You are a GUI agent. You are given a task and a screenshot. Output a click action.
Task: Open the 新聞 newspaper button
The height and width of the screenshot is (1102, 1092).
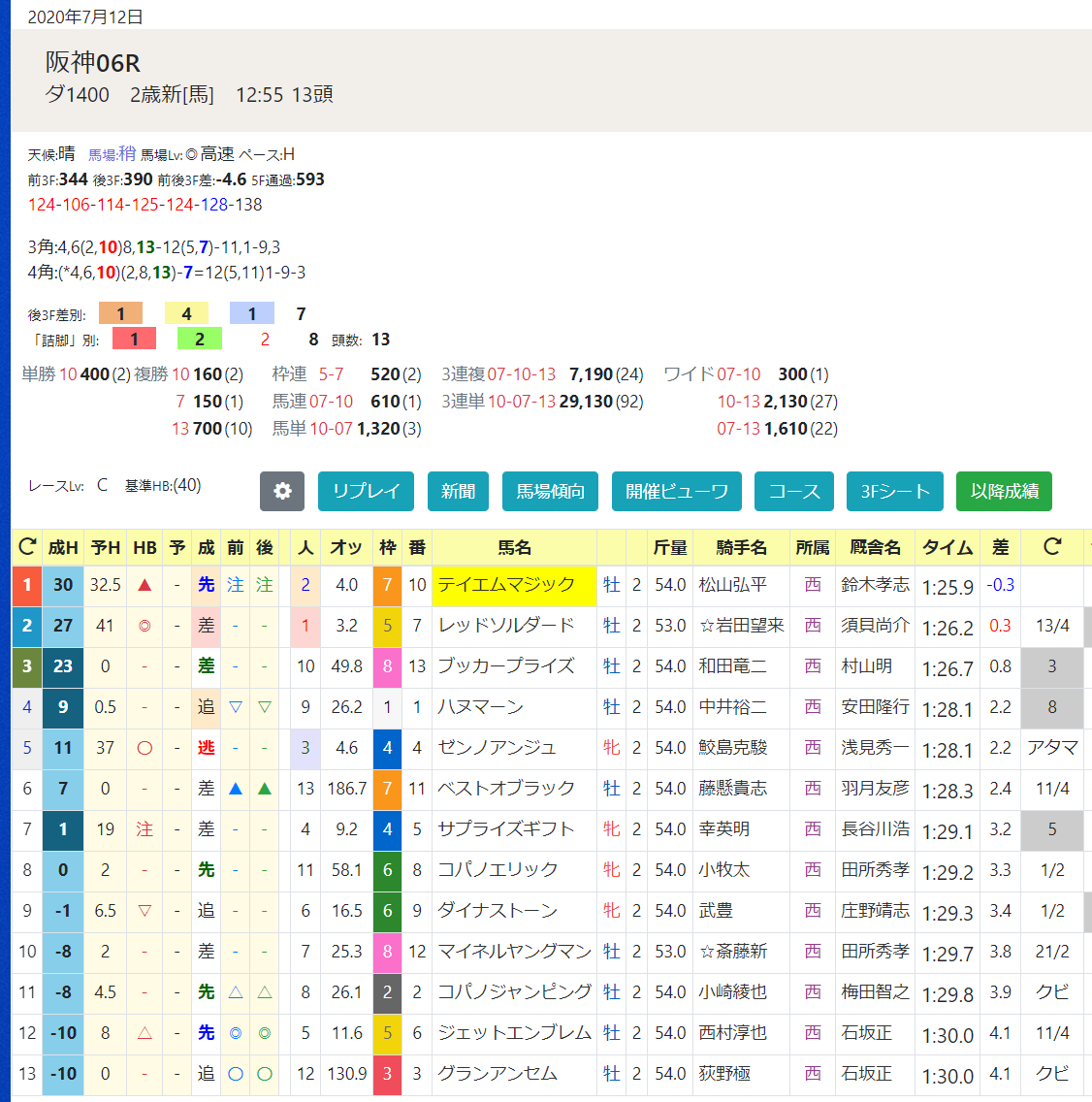click(x=458, y=491)
